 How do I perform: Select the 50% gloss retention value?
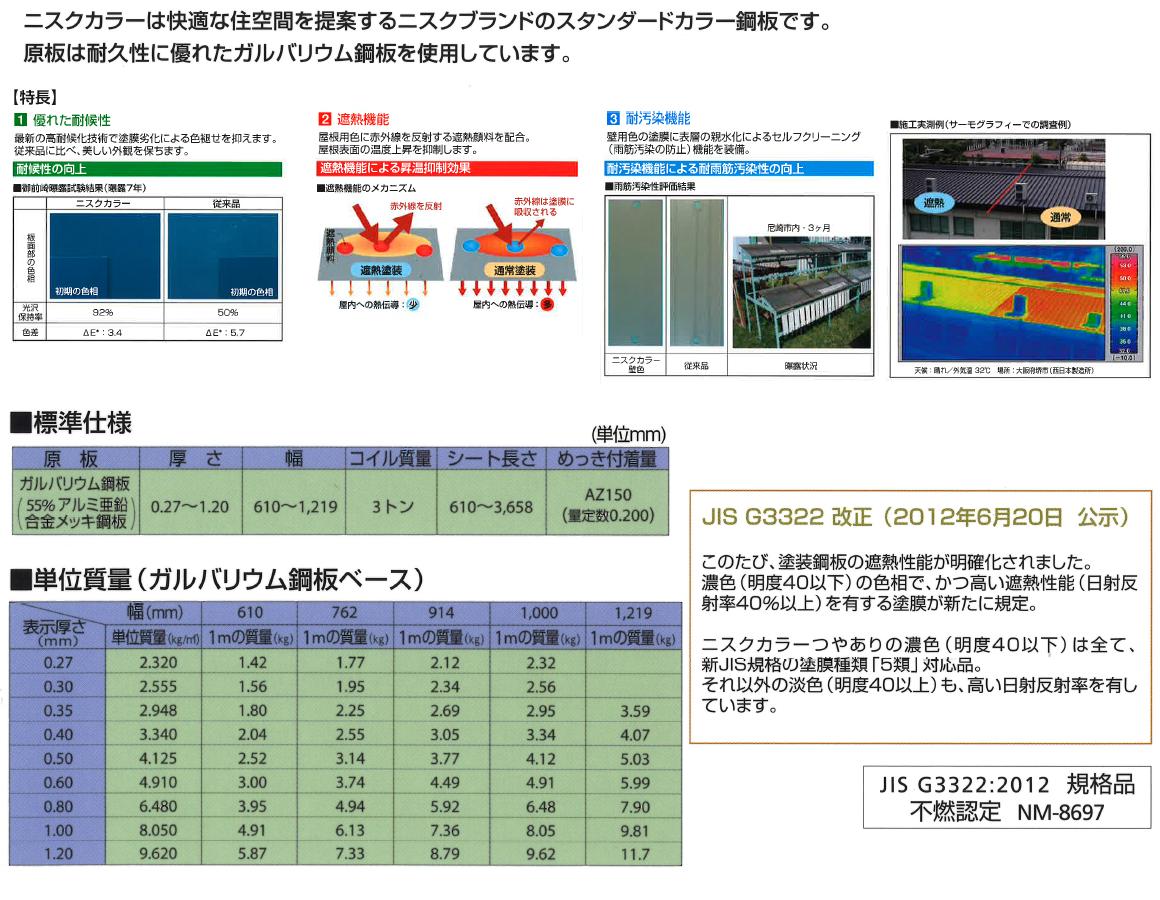point(228,313)
